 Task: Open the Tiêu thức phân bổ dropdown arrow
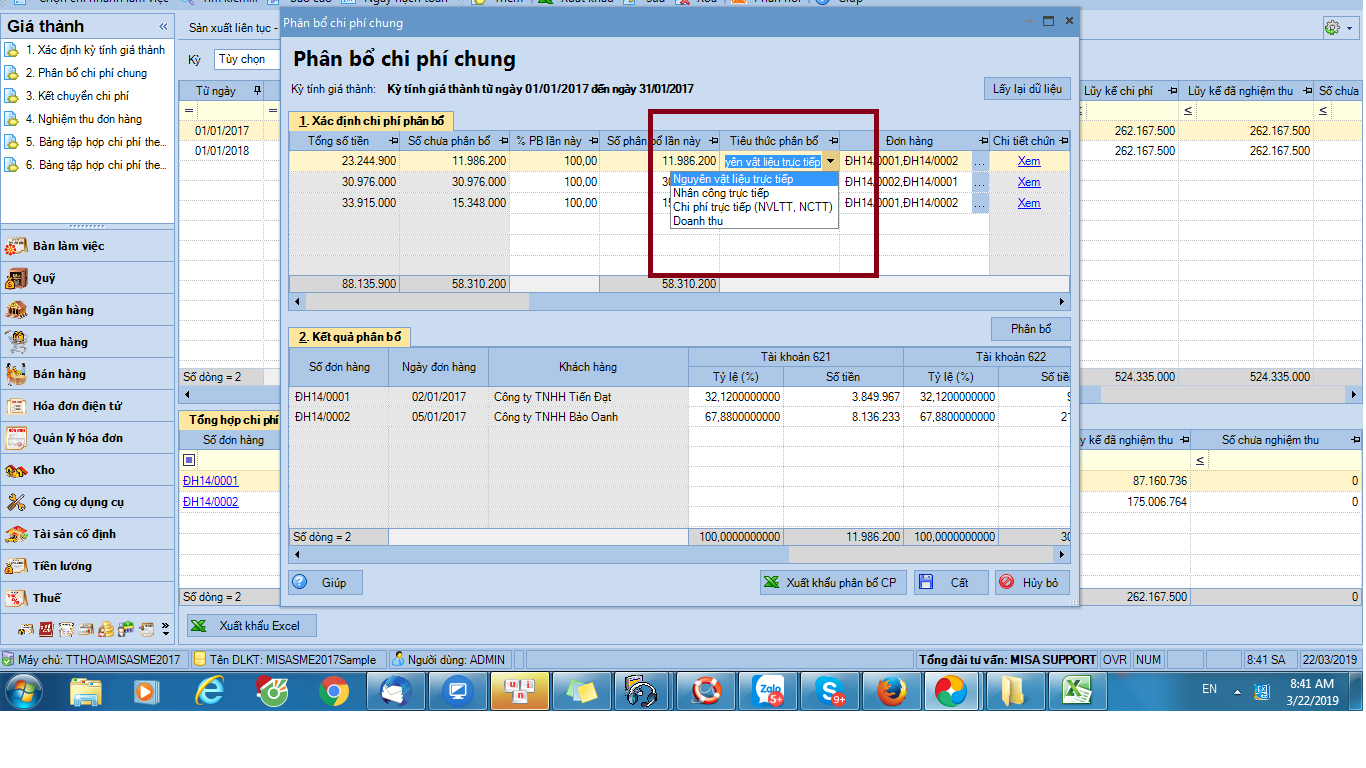(830, 161)
